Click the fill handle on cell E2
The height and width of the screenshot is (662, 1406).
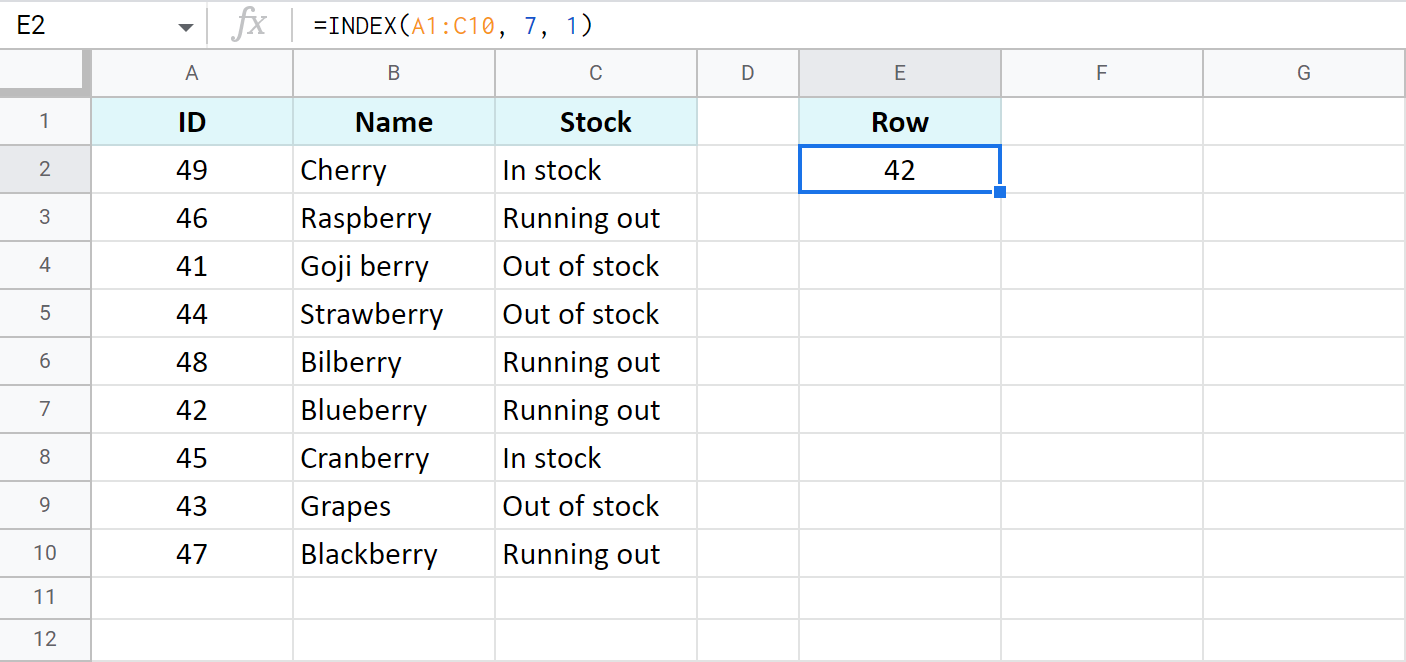coord(999,191)
